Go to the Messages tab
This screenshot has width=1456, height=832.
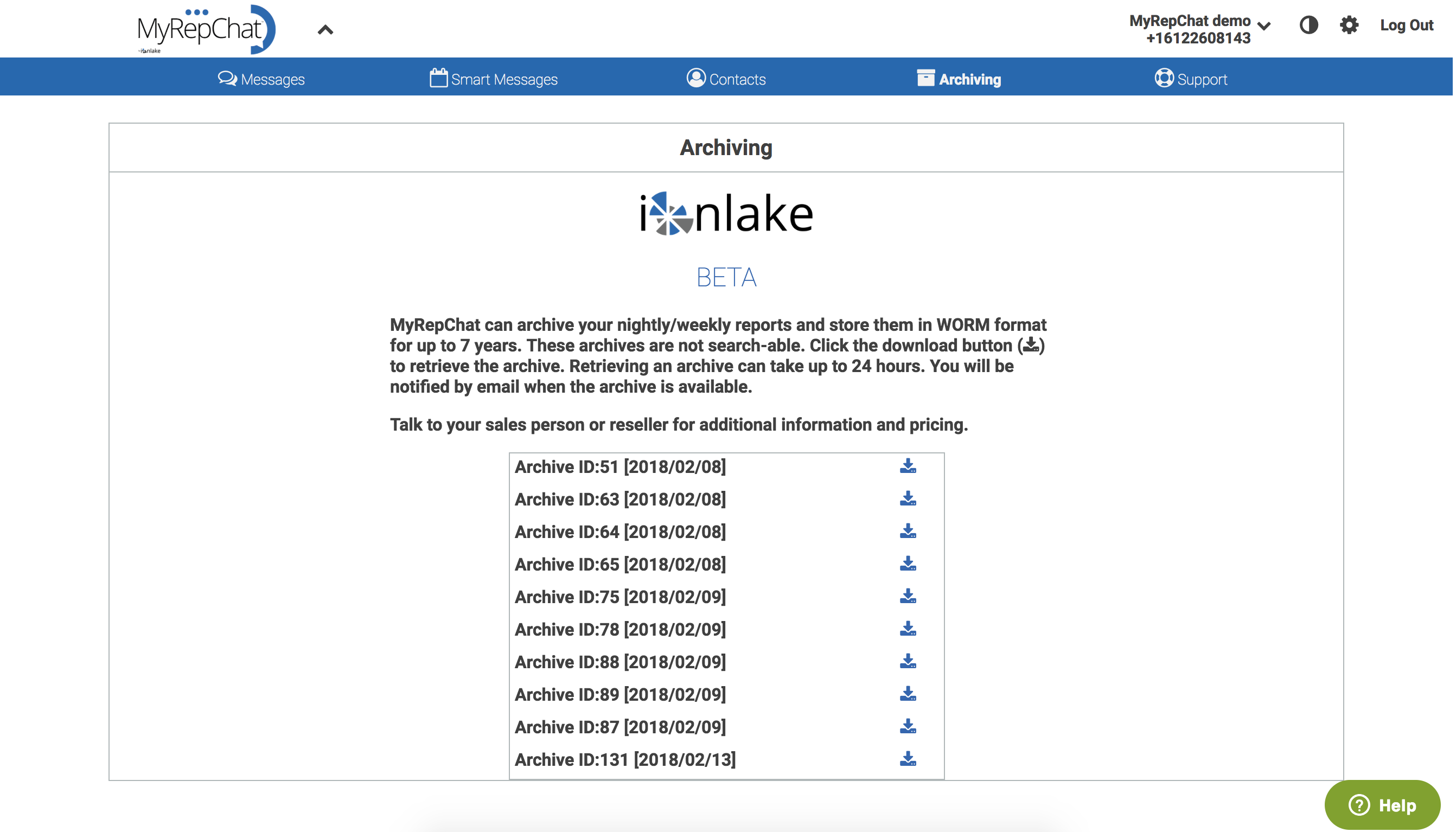click(x=261, y=79)
